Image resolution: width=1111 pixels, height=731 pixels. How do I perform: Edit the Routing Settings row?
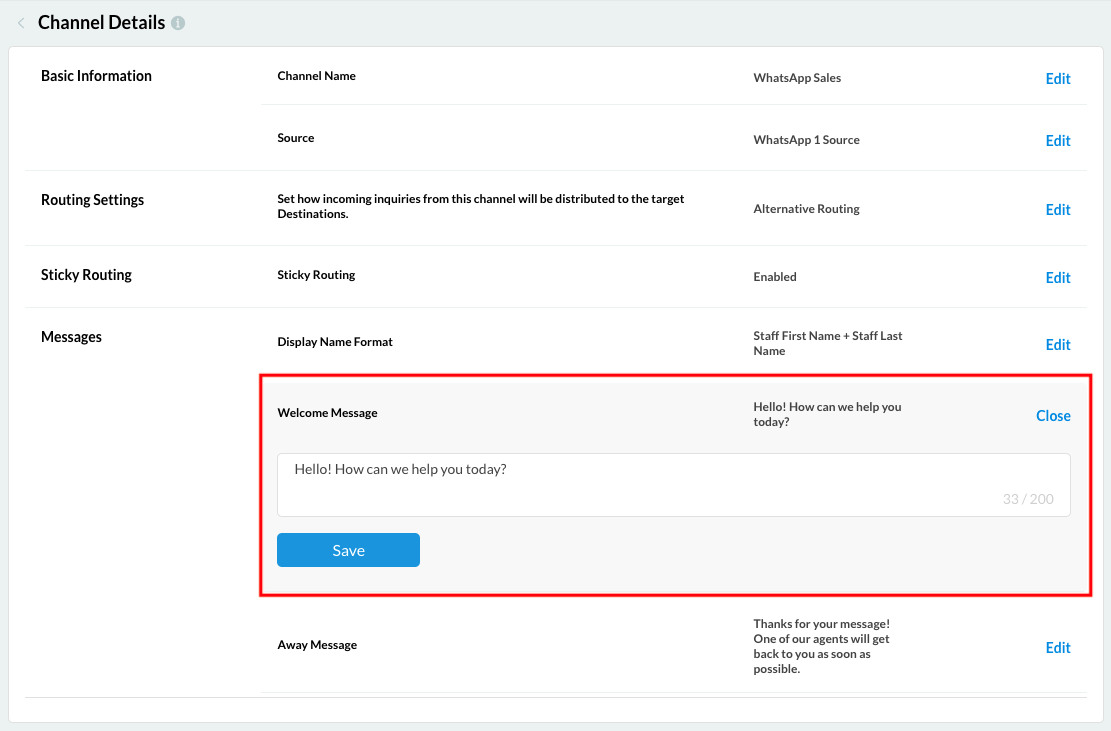coord(1058,210)
